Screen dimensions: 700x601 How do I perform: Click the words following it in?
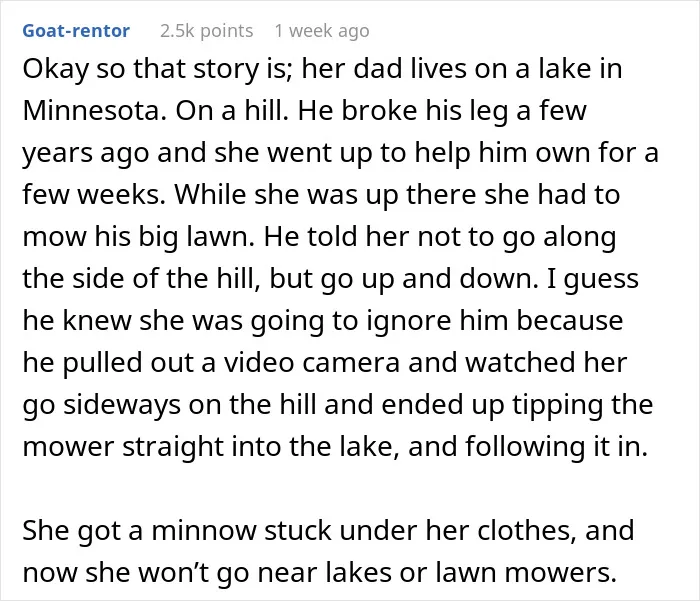pos(556,447)
